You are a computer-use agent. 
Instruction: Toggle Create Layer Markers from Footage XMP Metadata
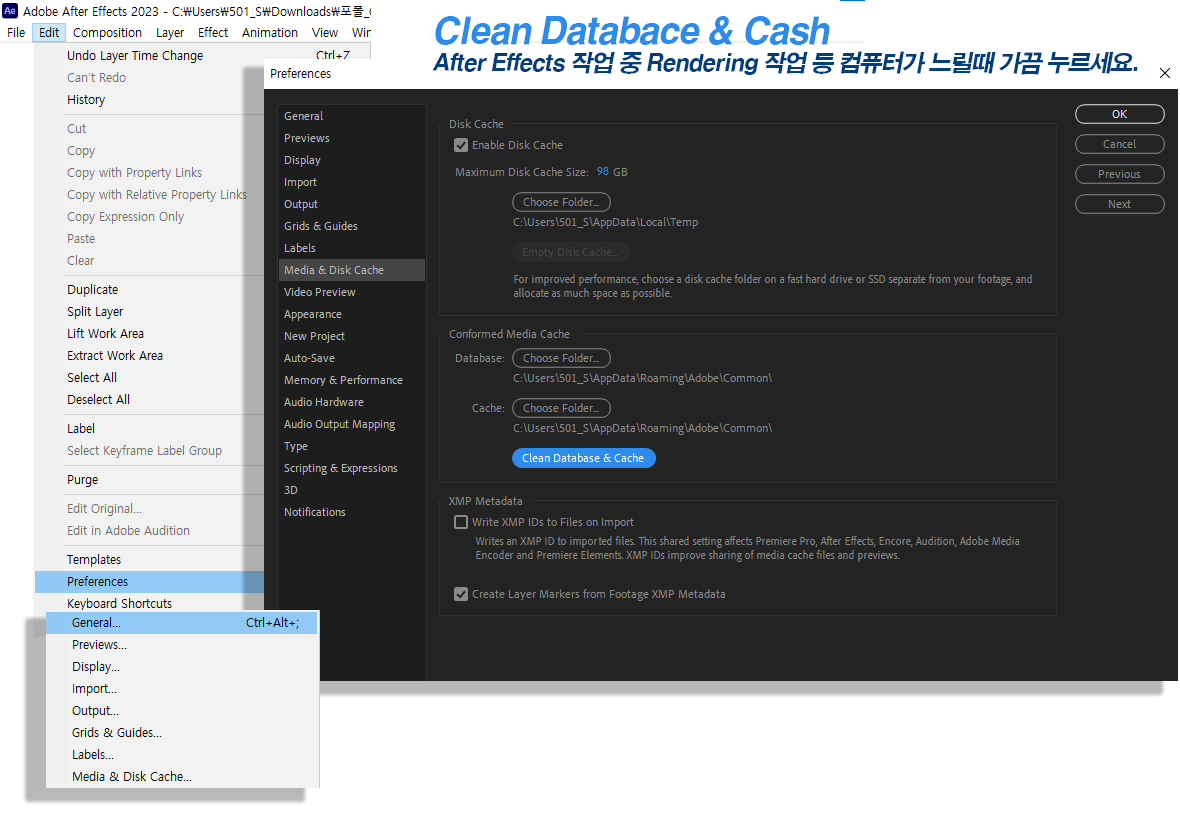(461, 595)
